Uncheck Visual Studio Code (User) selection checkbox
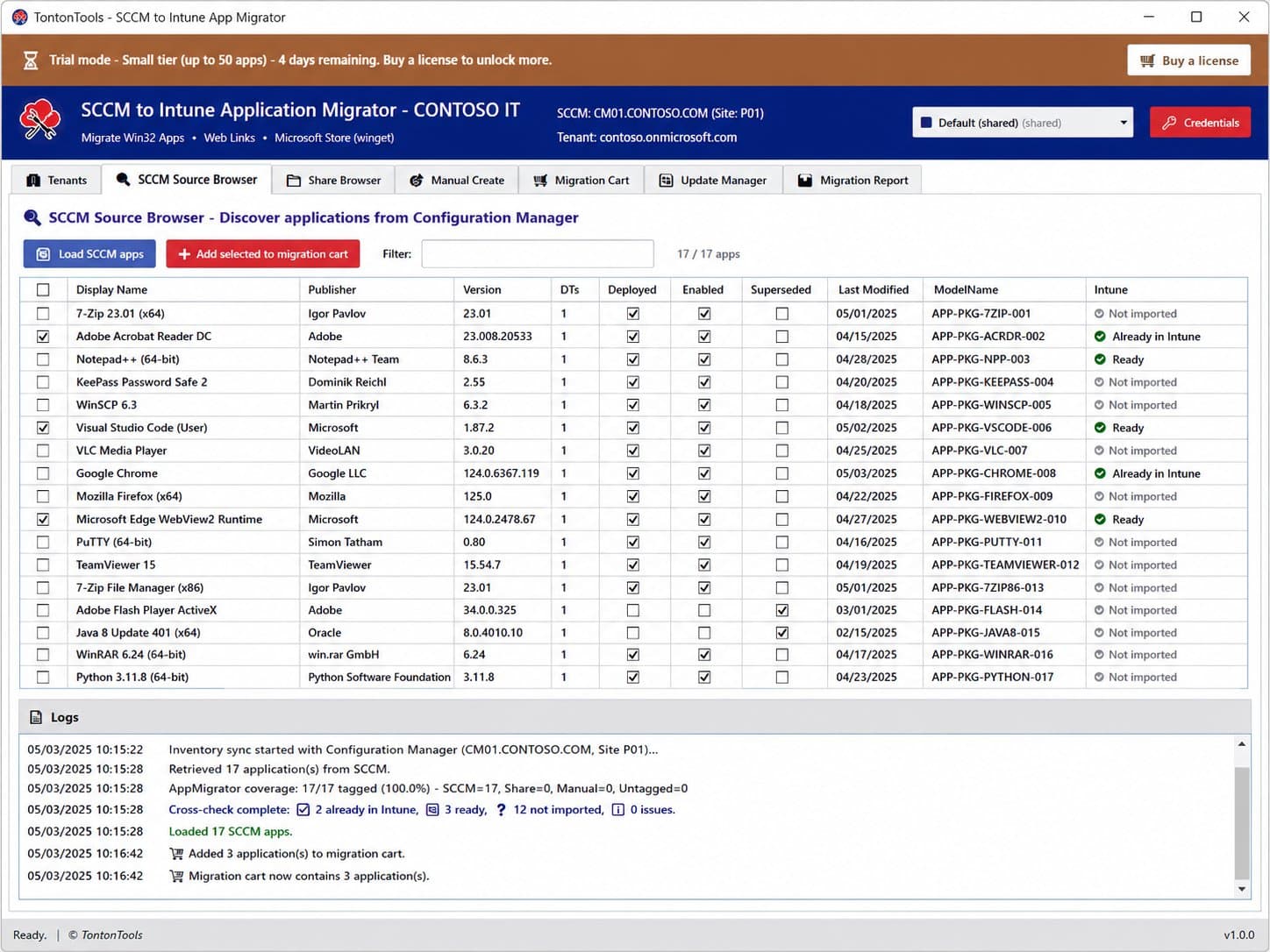Image resolution: width=1270 pixels, height=952 pixels. pos(43,428)
